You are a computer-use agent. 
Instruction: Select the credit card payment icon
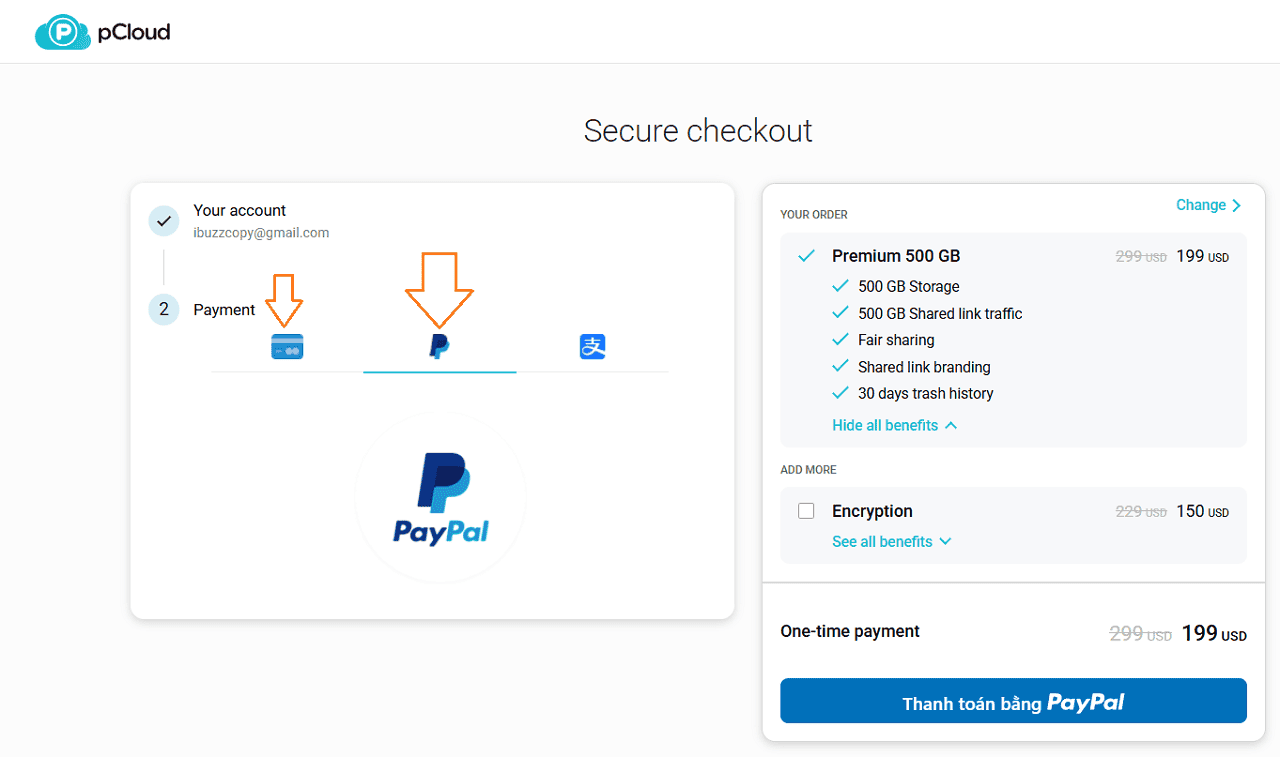point(287,347)
